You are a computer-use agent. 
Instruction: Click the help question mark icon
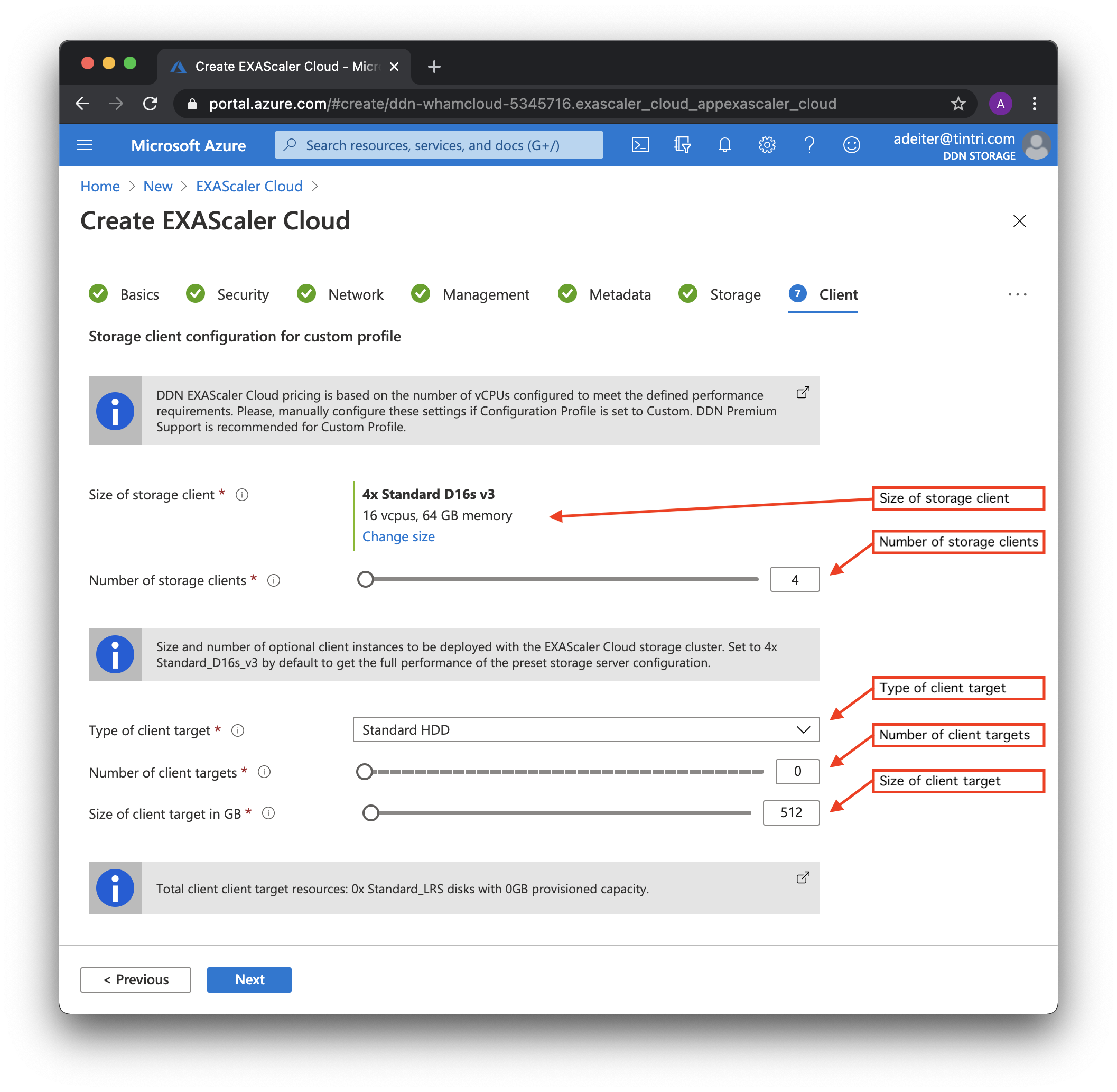(809, 145)
